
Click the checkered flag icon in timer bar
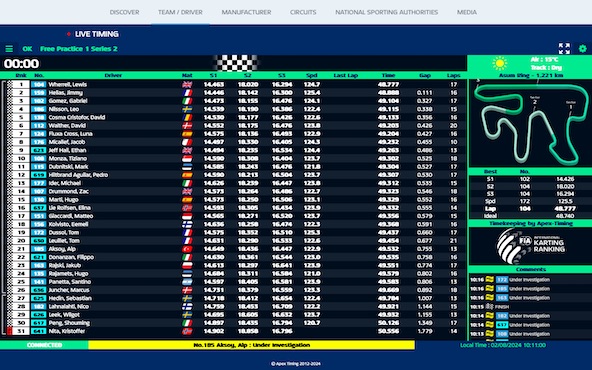click(236, 63)
